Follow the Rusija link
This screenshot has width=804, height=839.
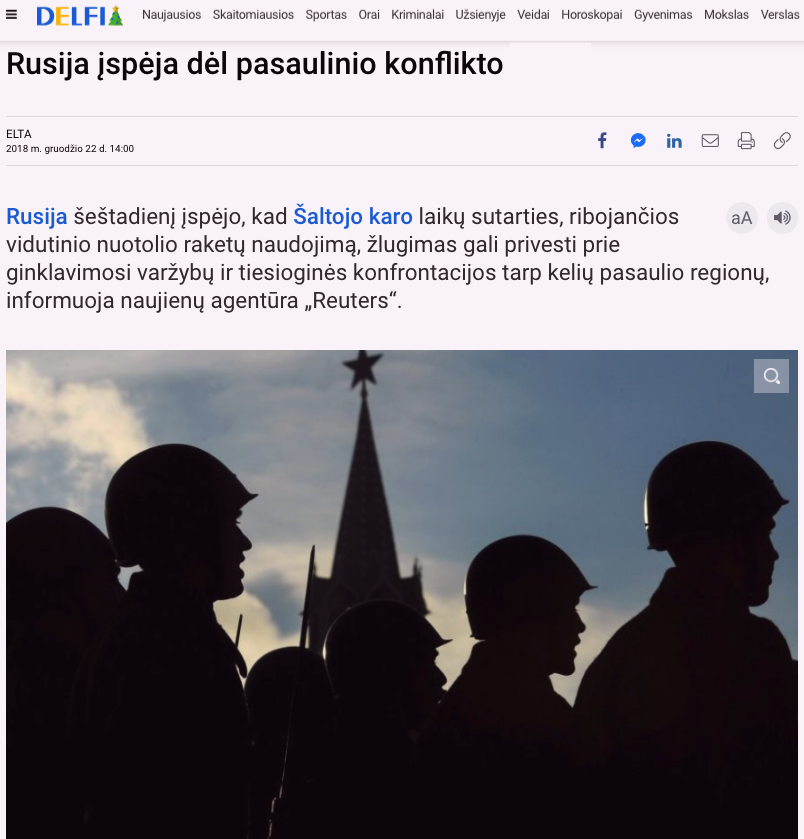36,217
